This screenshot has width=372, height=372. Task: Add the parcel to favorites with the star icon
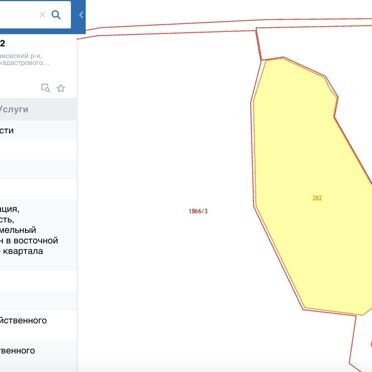(61, 88)
